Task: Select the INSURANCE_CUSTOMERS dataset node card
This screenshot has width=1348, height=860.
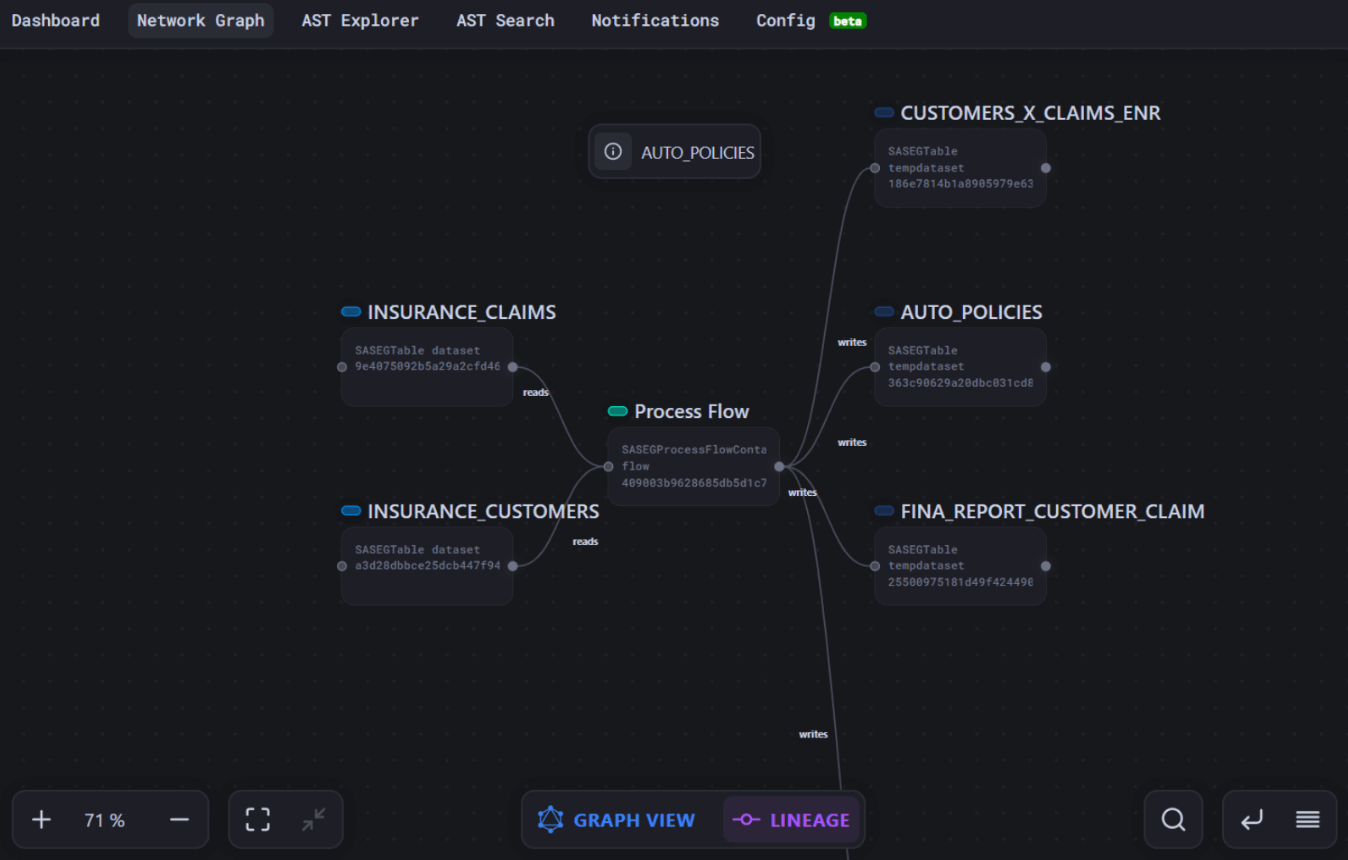Action: (427, 566)
